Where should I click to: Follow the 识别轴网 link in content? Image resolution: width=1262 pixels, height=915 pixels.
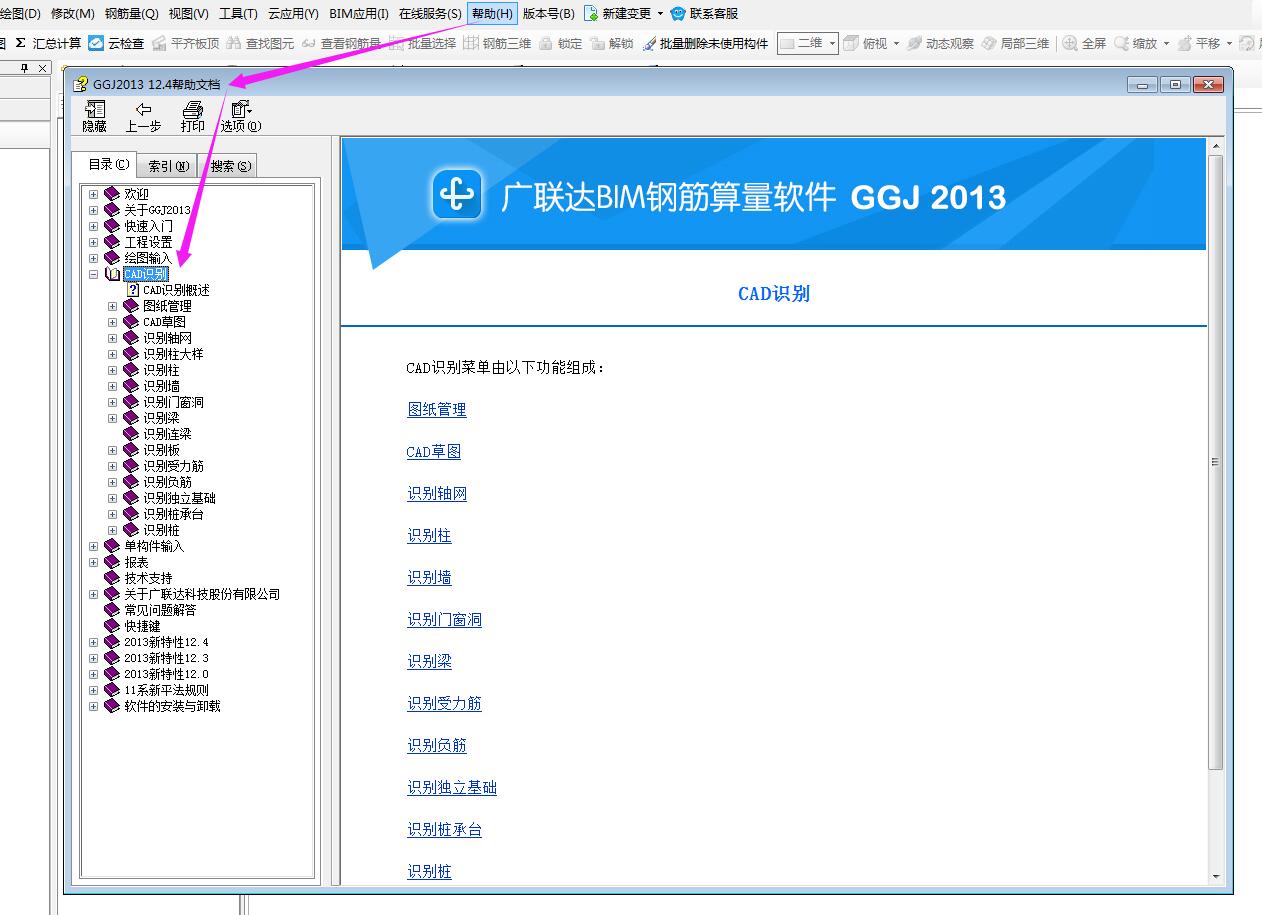click(x=436, y=494)
